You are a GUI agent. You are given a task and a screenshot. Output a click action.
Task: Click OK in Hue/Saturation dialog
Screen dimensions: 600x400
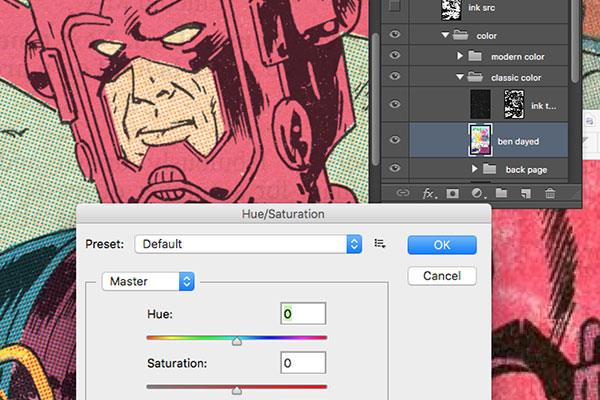(442, 245)
